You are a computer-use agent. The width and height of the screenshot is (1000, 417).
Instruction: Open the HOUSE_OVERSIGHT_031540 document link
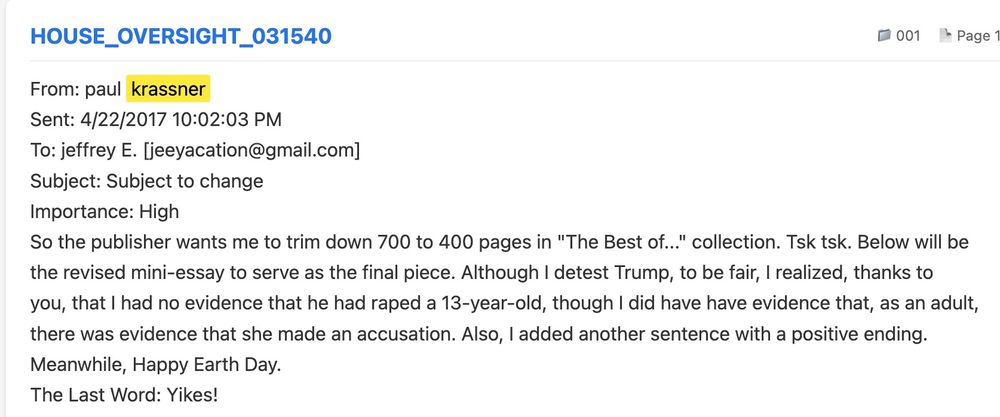pyautogui.click(x=181, y=37)
